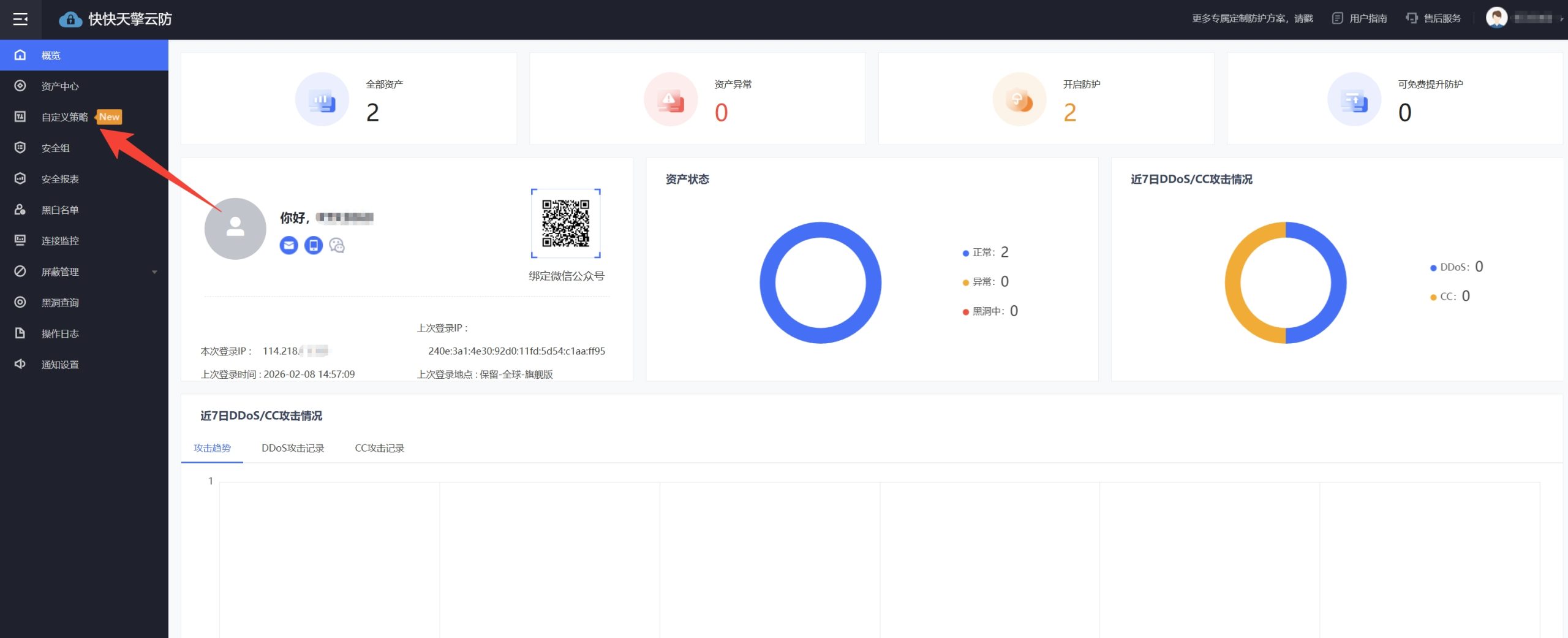Viewport: 1568px width, 638px height.
Task: Click the 全部资产 card icon
Action: [322, 99]
